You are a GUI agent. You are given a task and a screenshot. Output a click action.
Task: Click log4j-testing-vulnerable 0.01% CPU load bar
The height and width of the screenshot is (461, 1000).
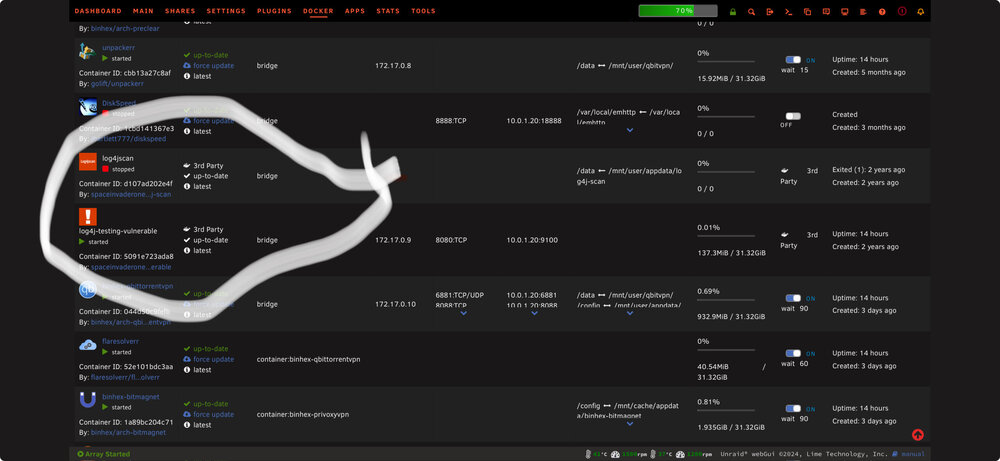(x=726, y=236)
